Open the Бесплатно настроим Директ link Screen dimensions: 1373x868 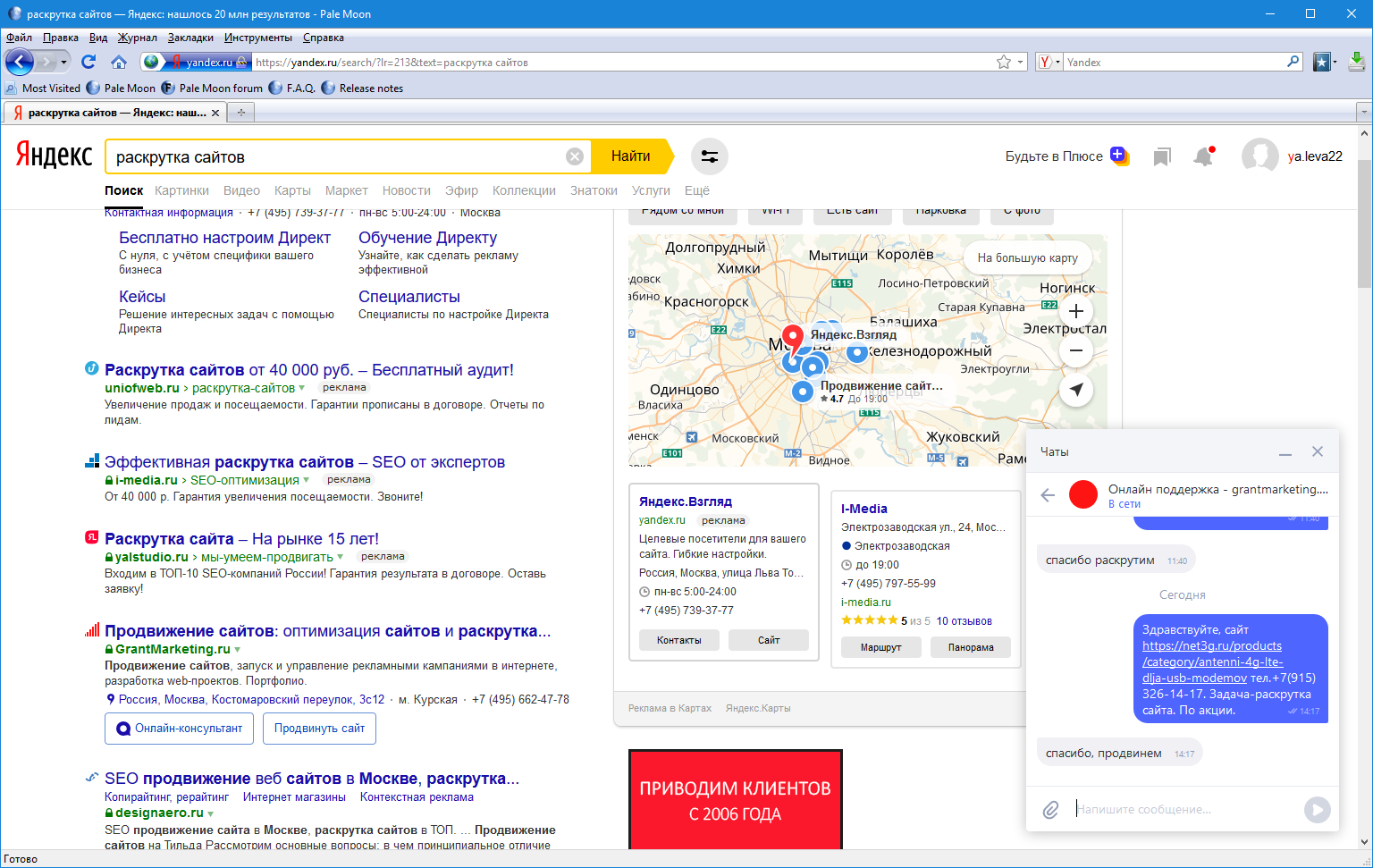point(224,238)
